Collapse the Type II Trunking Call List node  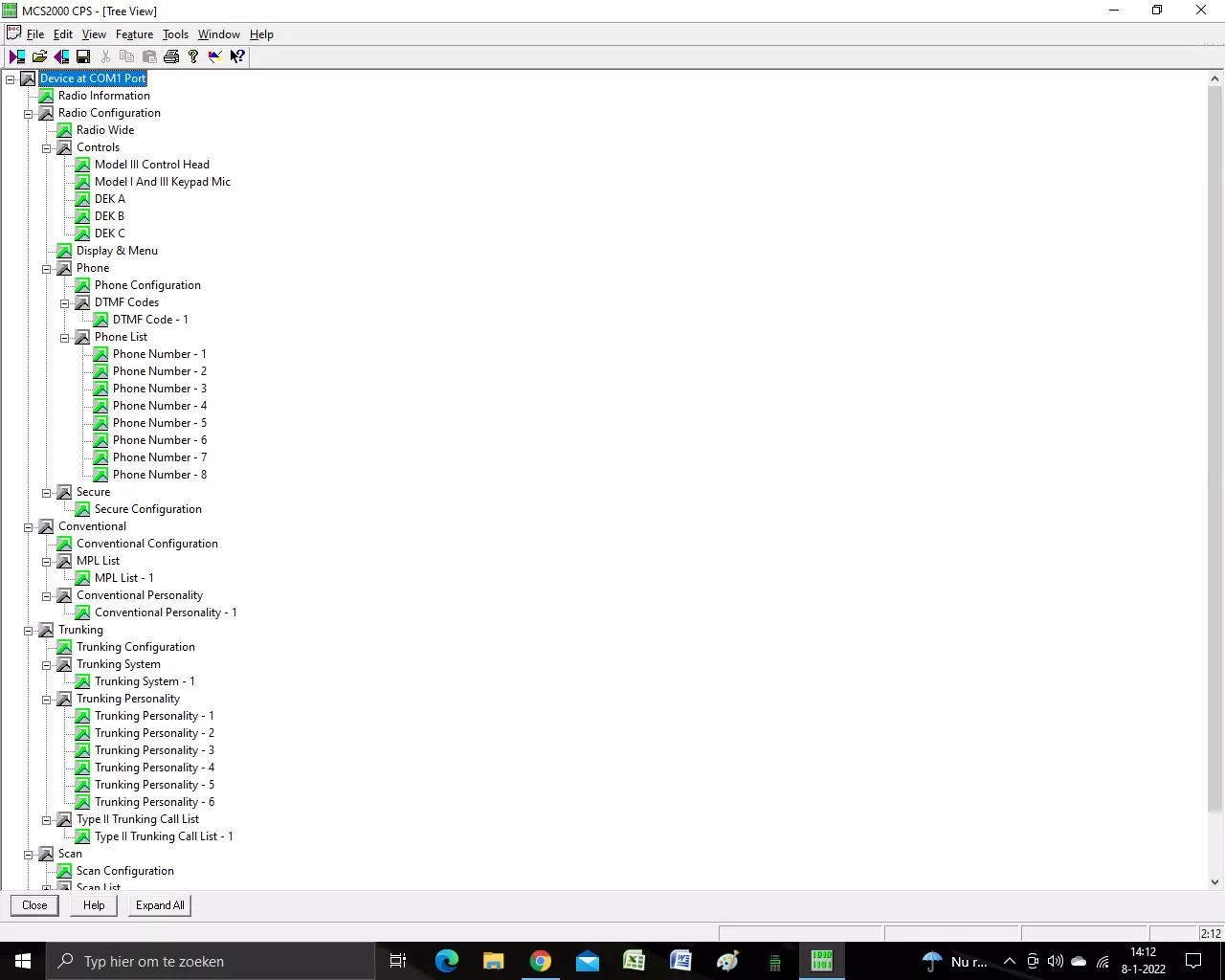(x=47, y=820)
